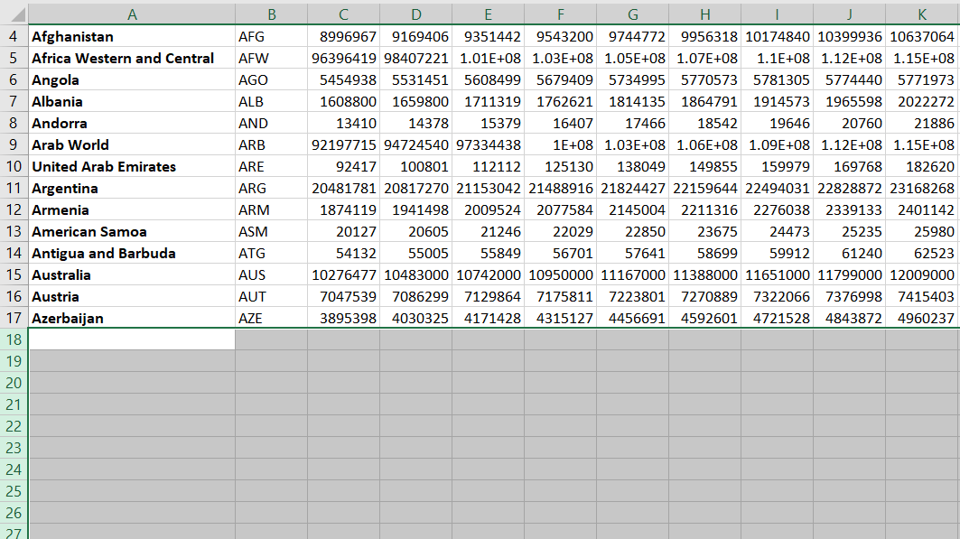
Task: Select empty cell A18 below Azerbaijan
Action: click(x=132, y=340)
